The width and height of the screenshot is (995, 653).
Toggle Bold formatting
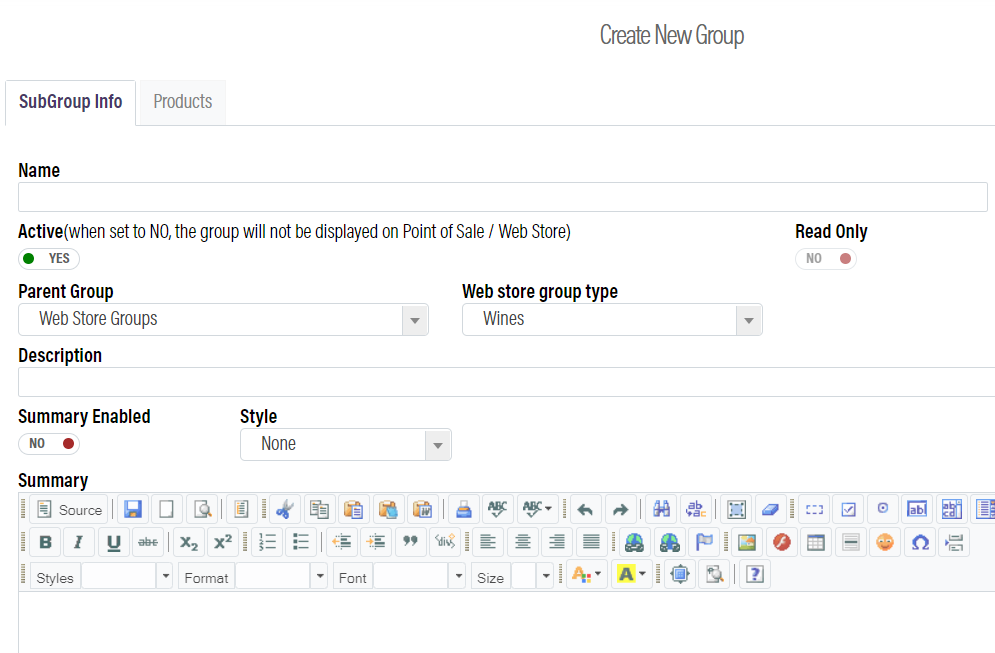[x=45, y=543]
